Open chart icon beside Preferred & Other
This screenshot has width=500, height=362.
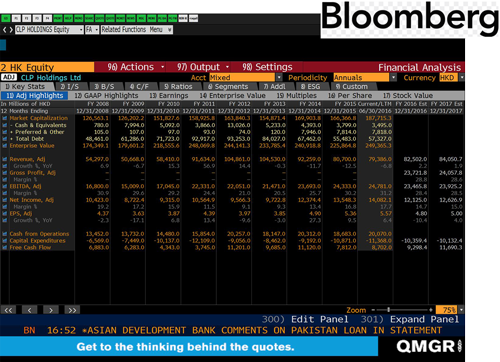click(5, 132)
